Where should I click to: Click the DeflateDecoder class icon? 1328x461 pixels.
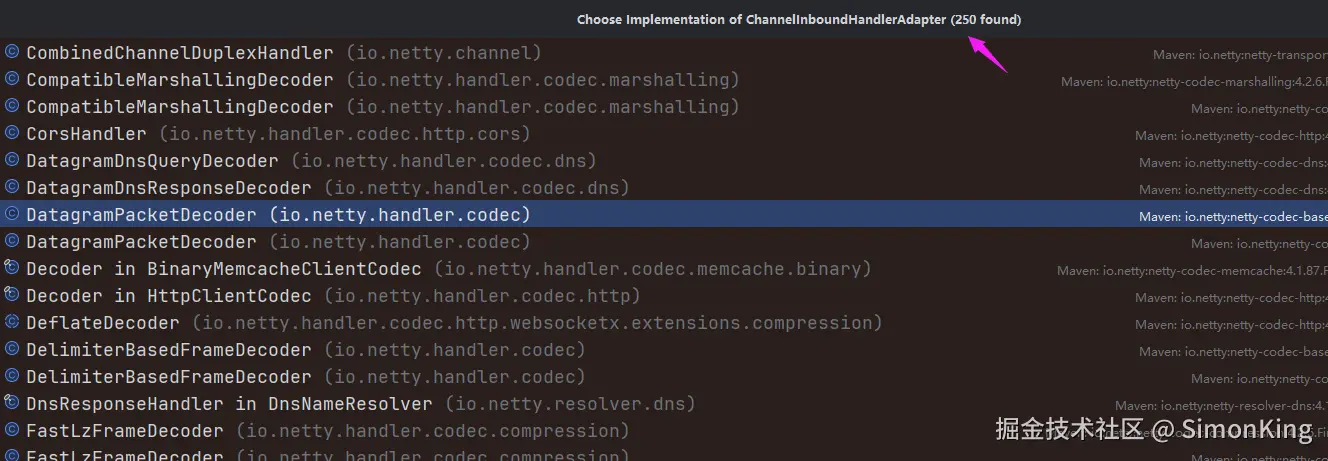click(x=12, y=322)
